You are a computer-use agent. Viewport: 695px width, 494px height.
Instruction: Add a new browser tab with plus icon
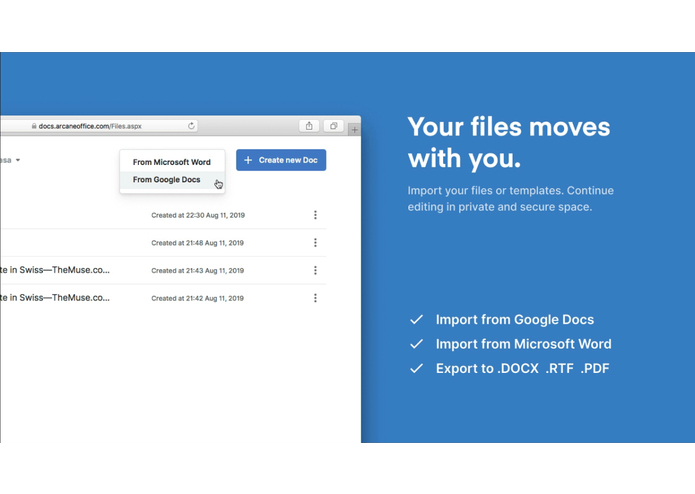coord(355,129)
